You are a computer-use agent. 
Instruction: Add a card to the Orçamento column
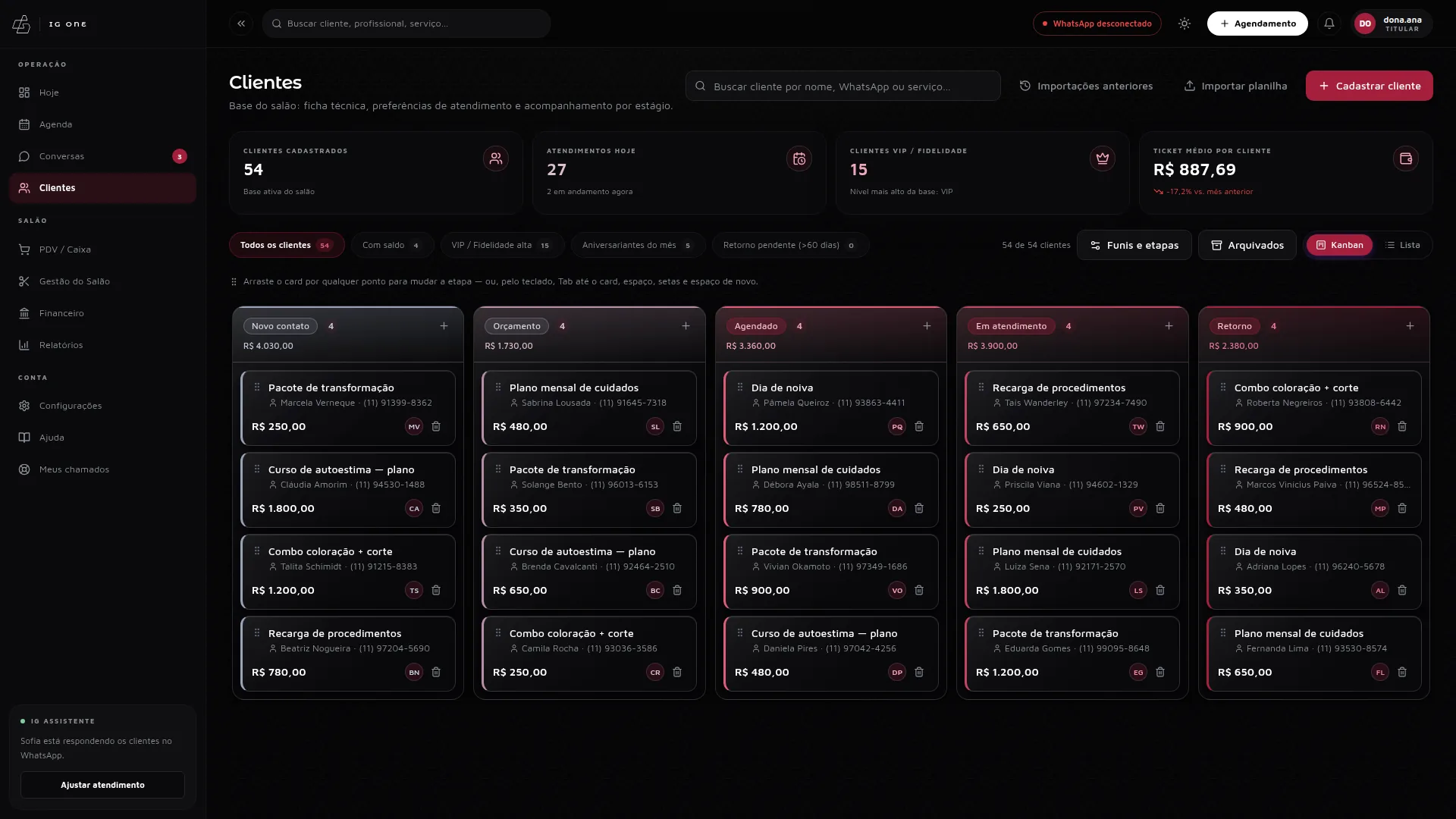(686, 326)
